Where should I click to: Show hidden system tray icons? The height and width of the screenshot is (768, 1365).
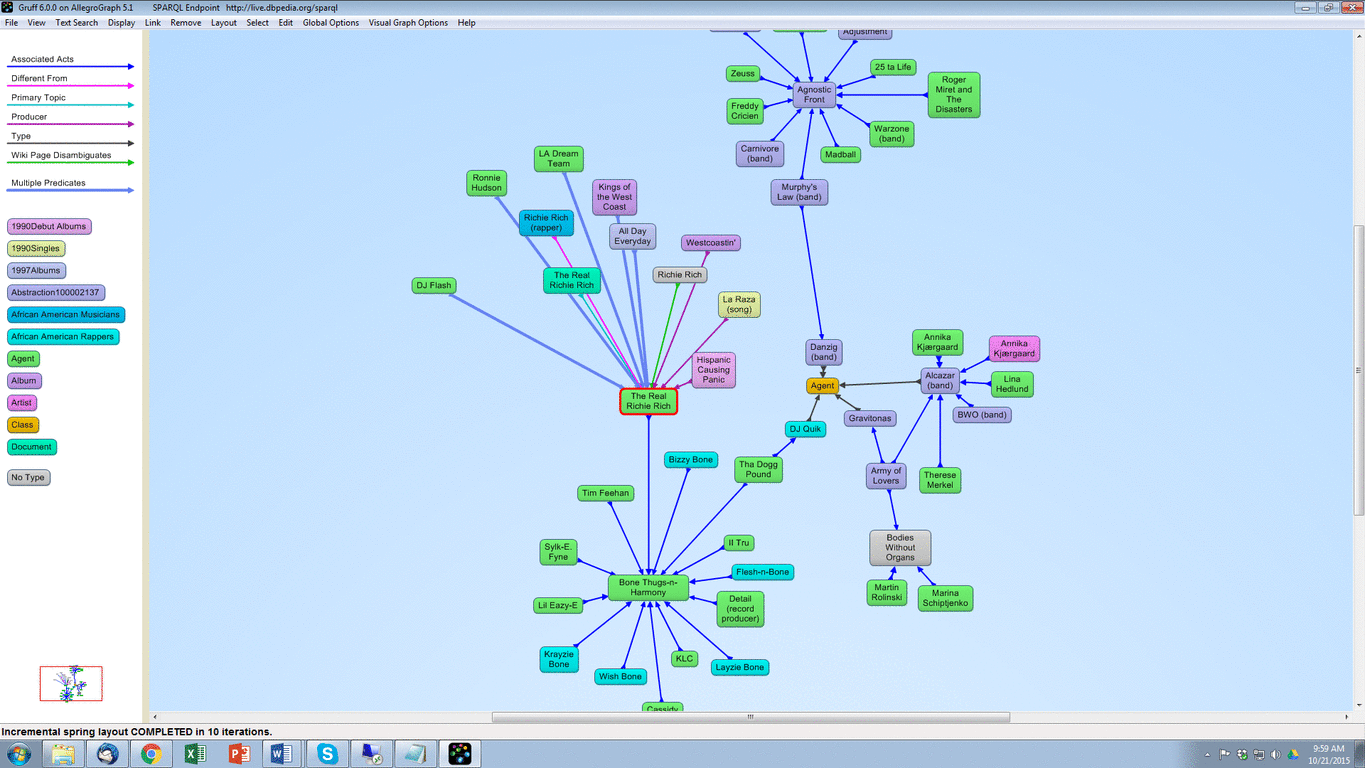1209,754
